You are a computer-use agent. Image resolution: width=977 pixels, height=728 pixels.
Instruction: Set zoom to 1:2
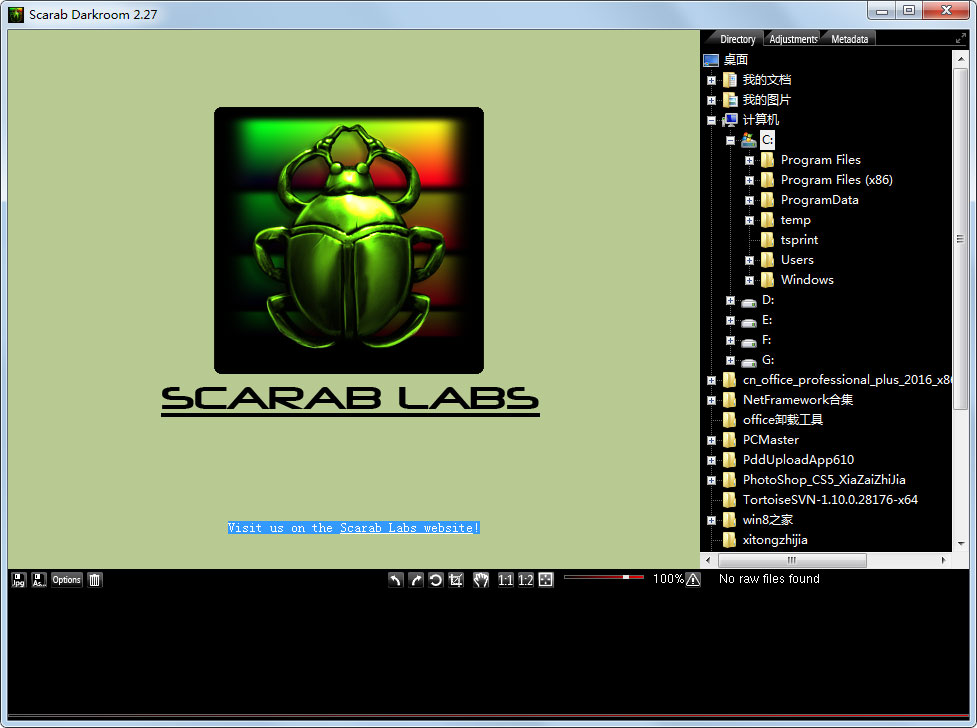525,580
